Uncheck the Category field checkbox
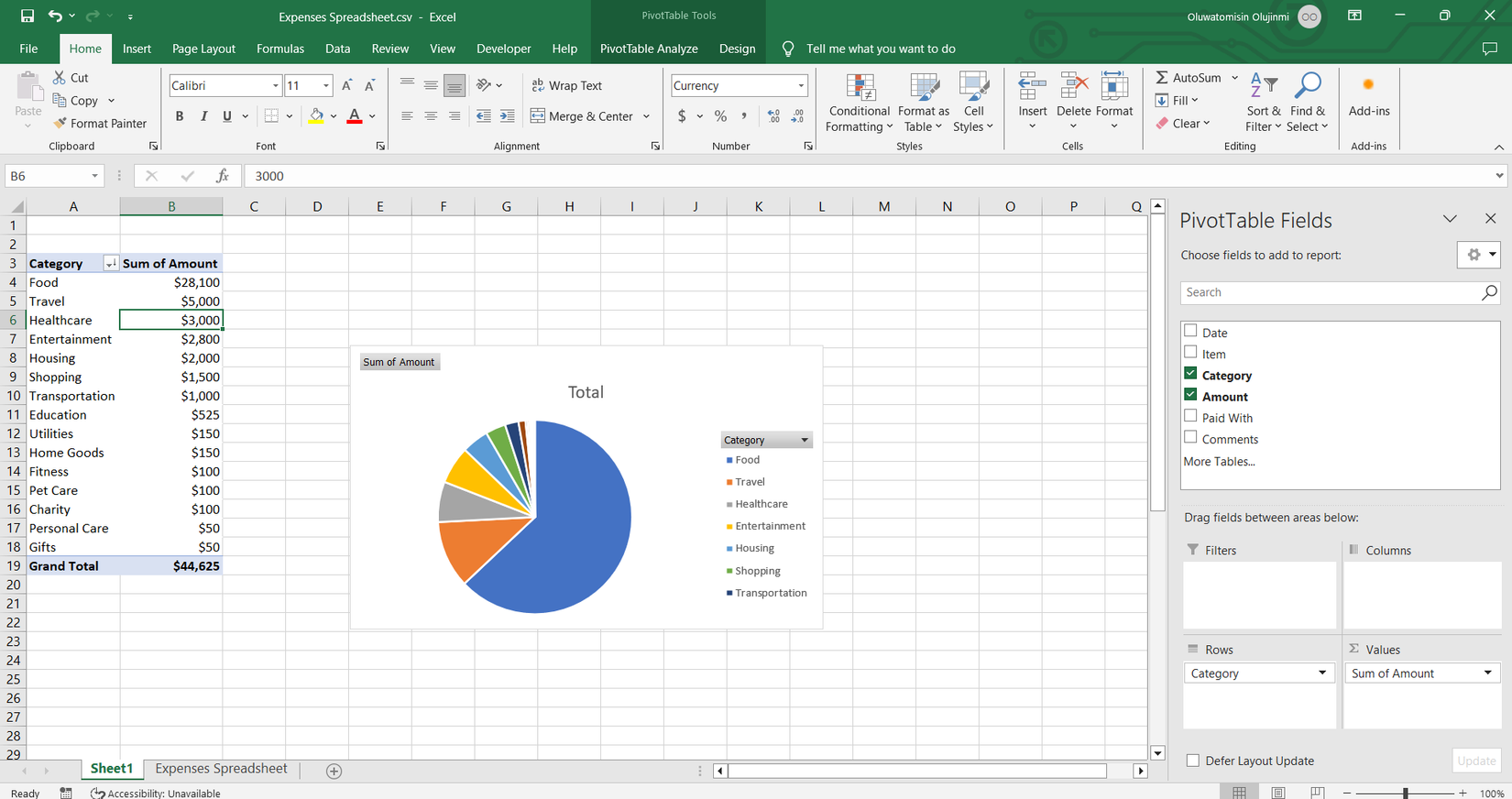The width and height of the screenshot is (1512, 799). tap(1190, 374)
